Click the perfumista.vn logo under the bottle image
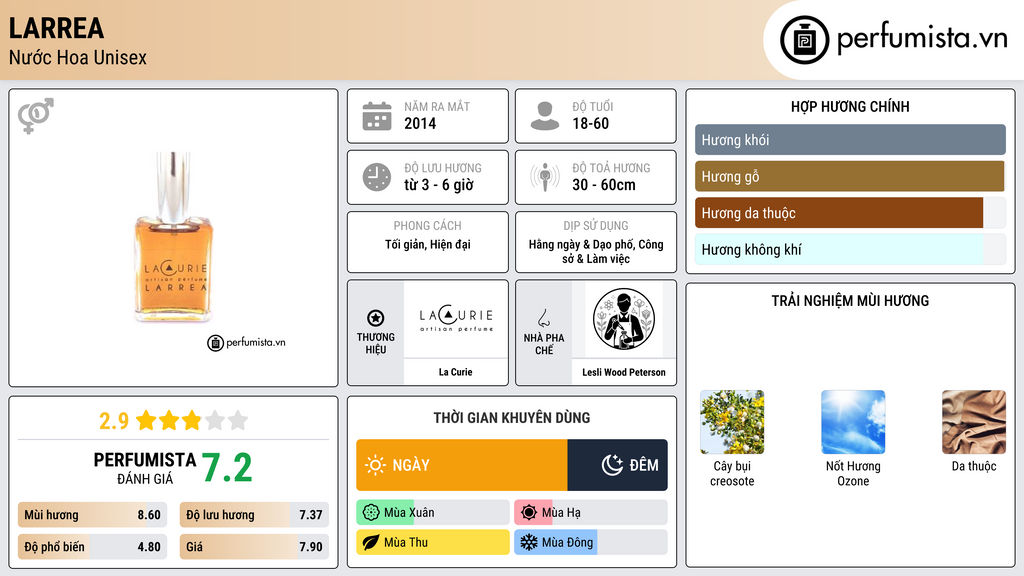Screen dimensions: 1024x576 [x=246, y=342]
